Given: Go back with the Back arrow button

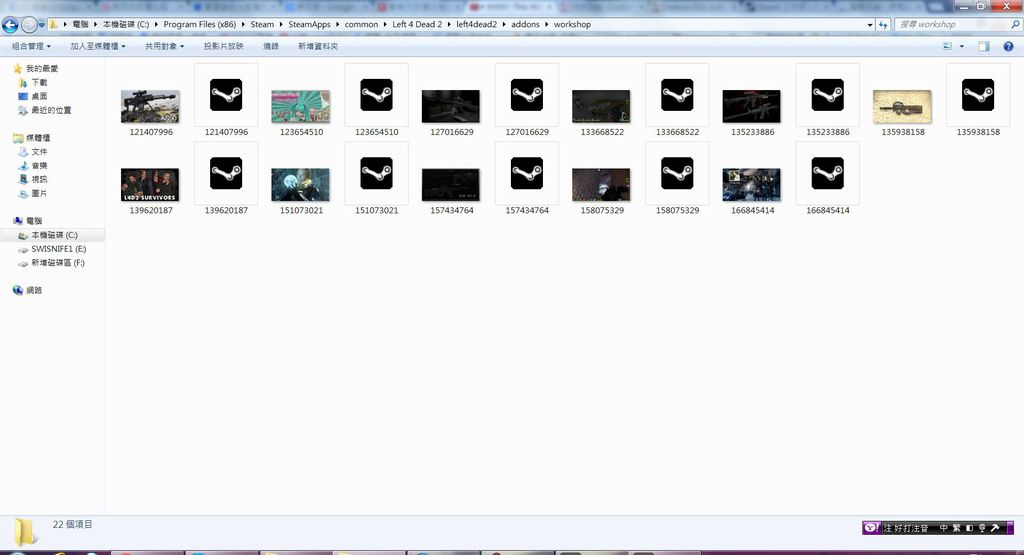Looking at the screenshot, I should click(x=10, y=25).
